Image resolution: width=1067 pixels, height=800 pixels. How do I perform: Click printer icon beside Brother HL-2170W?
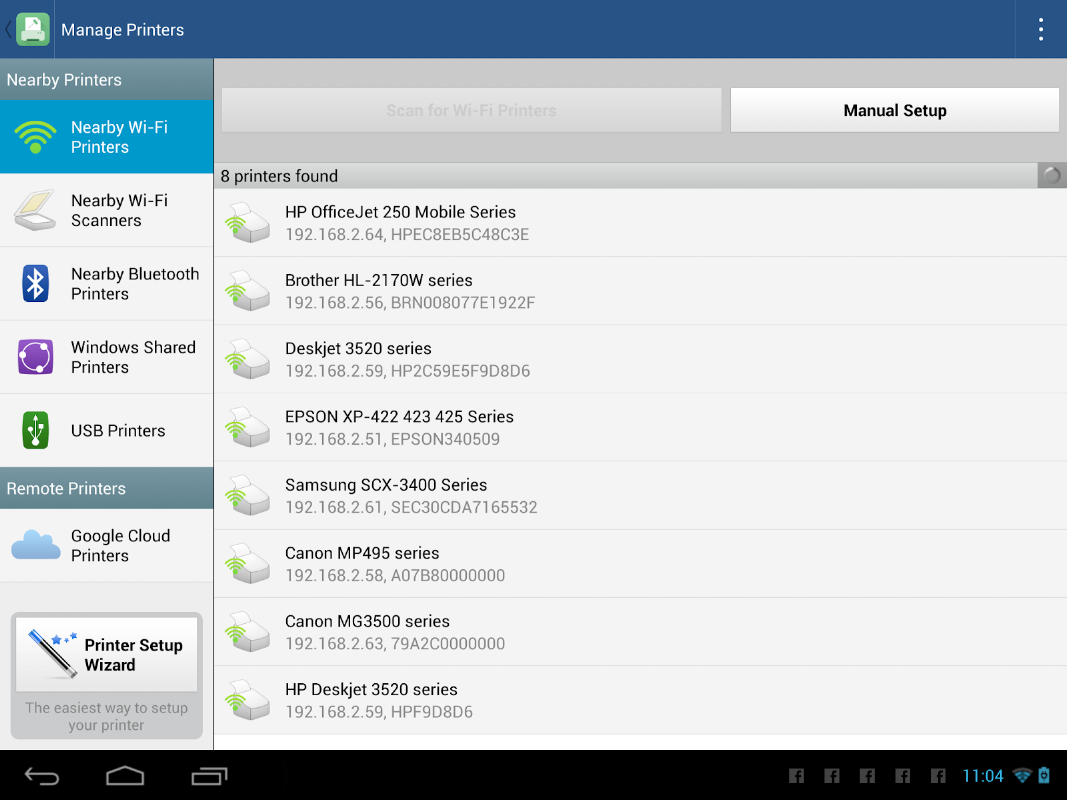coord(248,291)
